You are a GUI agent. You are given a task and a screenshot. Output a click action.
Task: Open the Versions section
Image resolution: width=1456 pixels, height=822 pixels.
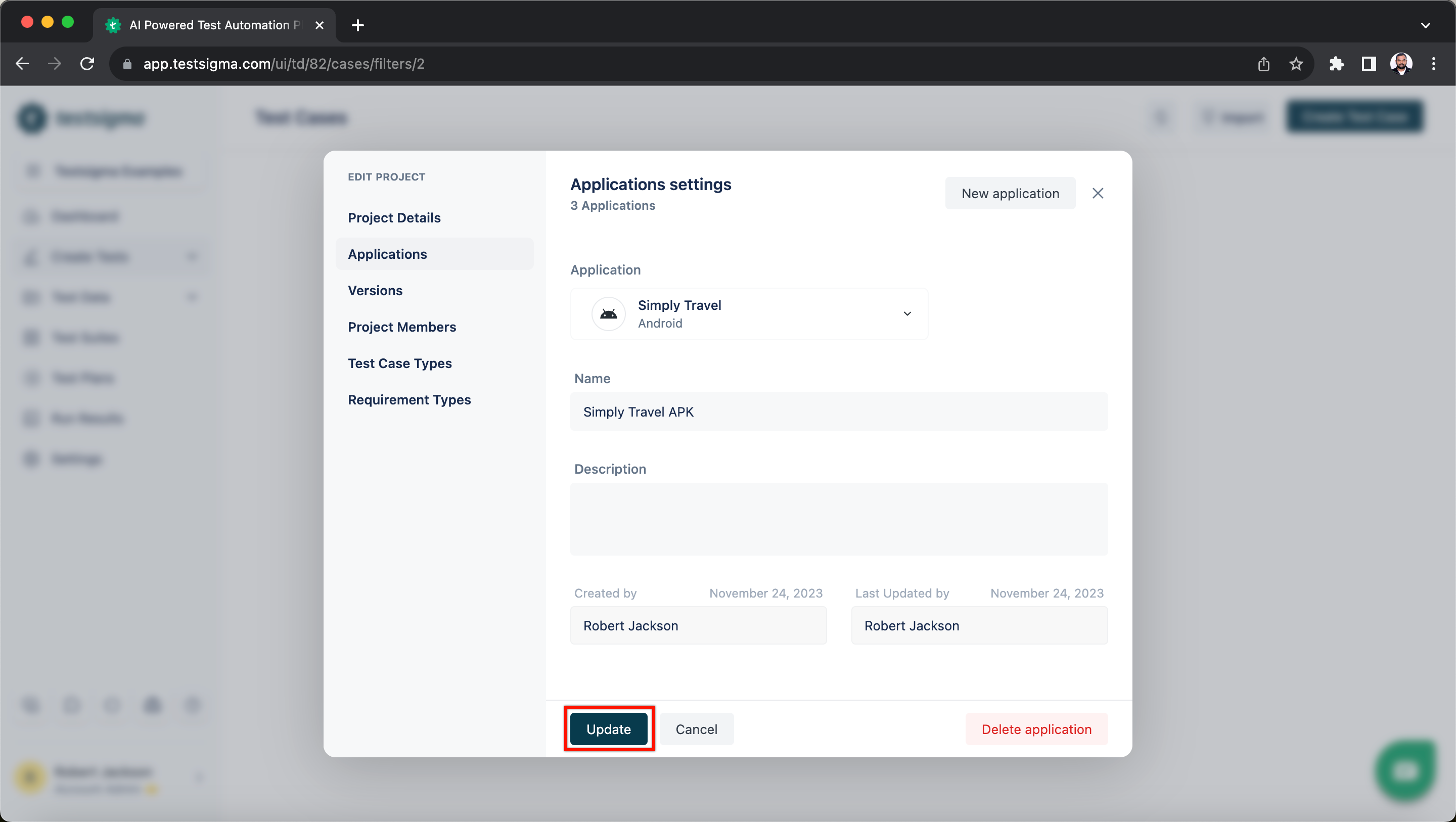375,290
